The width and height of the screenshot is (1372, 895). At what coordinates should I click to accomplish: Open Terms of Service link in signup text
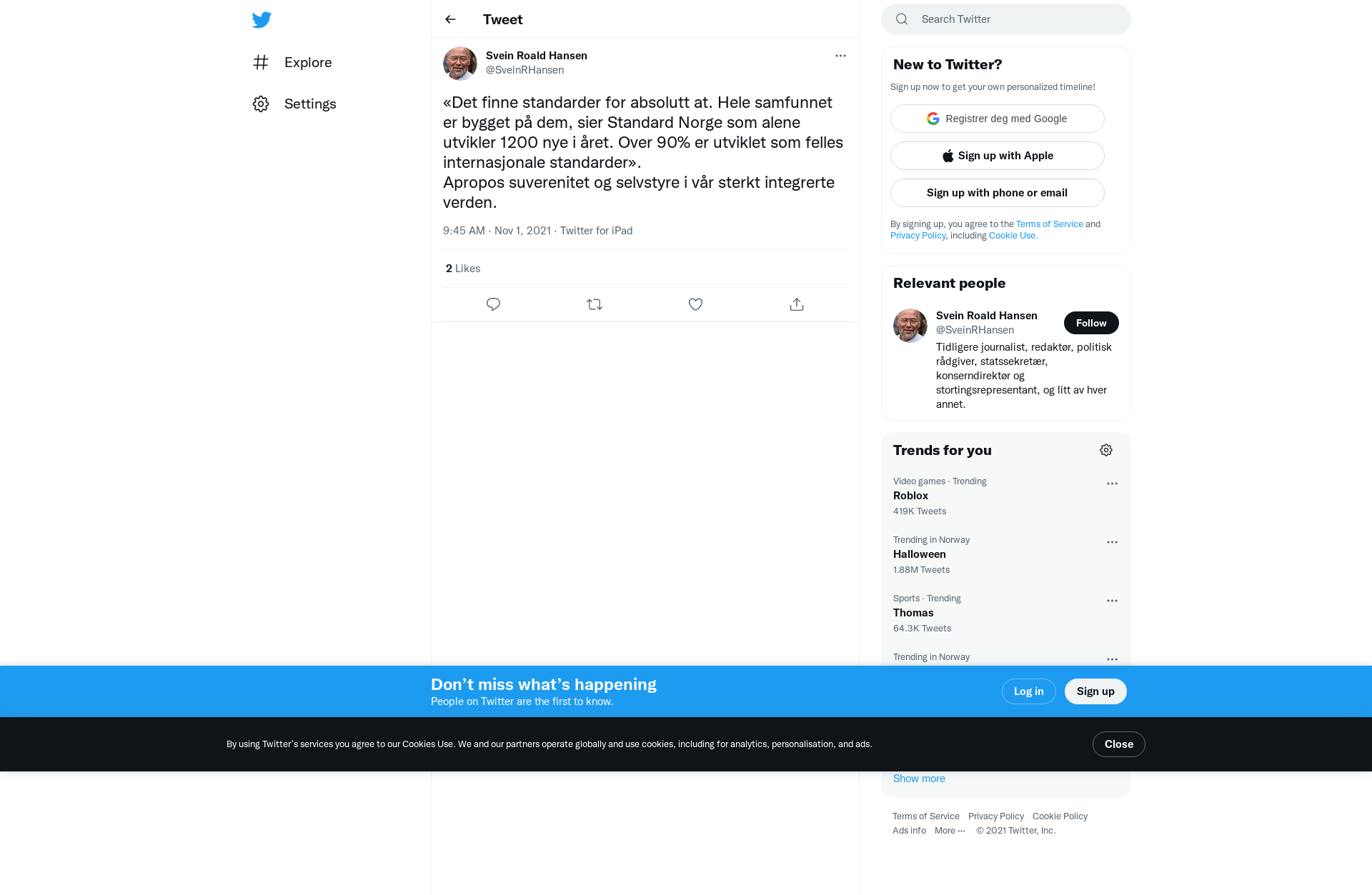point(1049,224)
